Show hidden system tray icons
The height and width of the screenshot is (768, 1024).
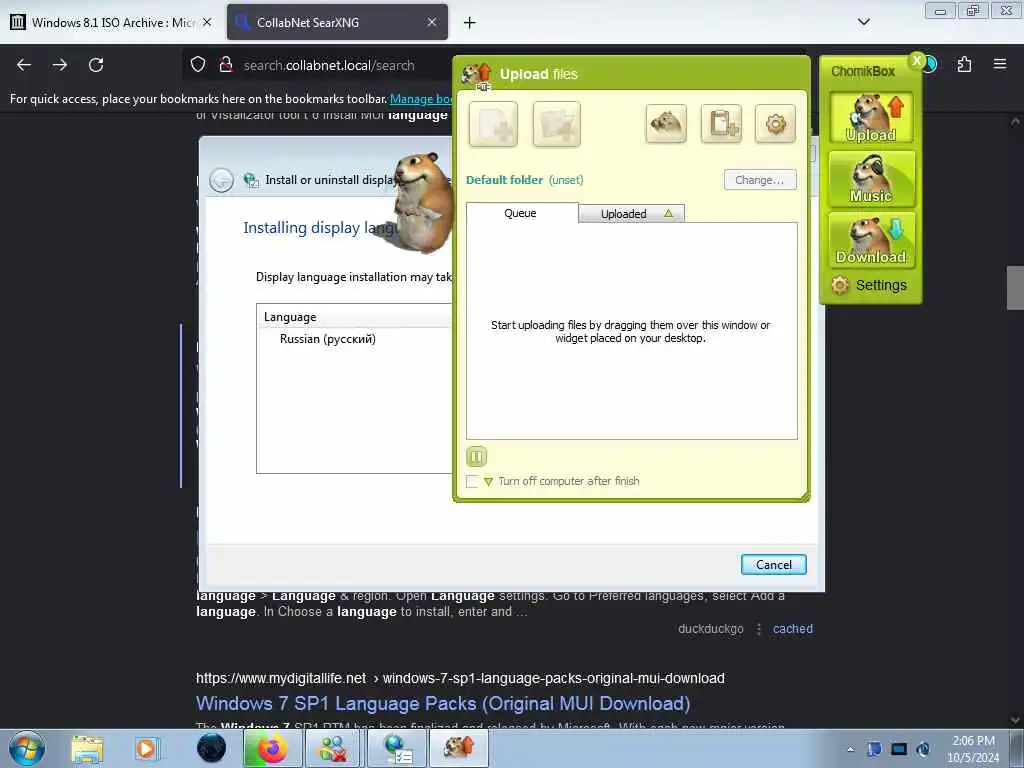(x=850, y=750)
